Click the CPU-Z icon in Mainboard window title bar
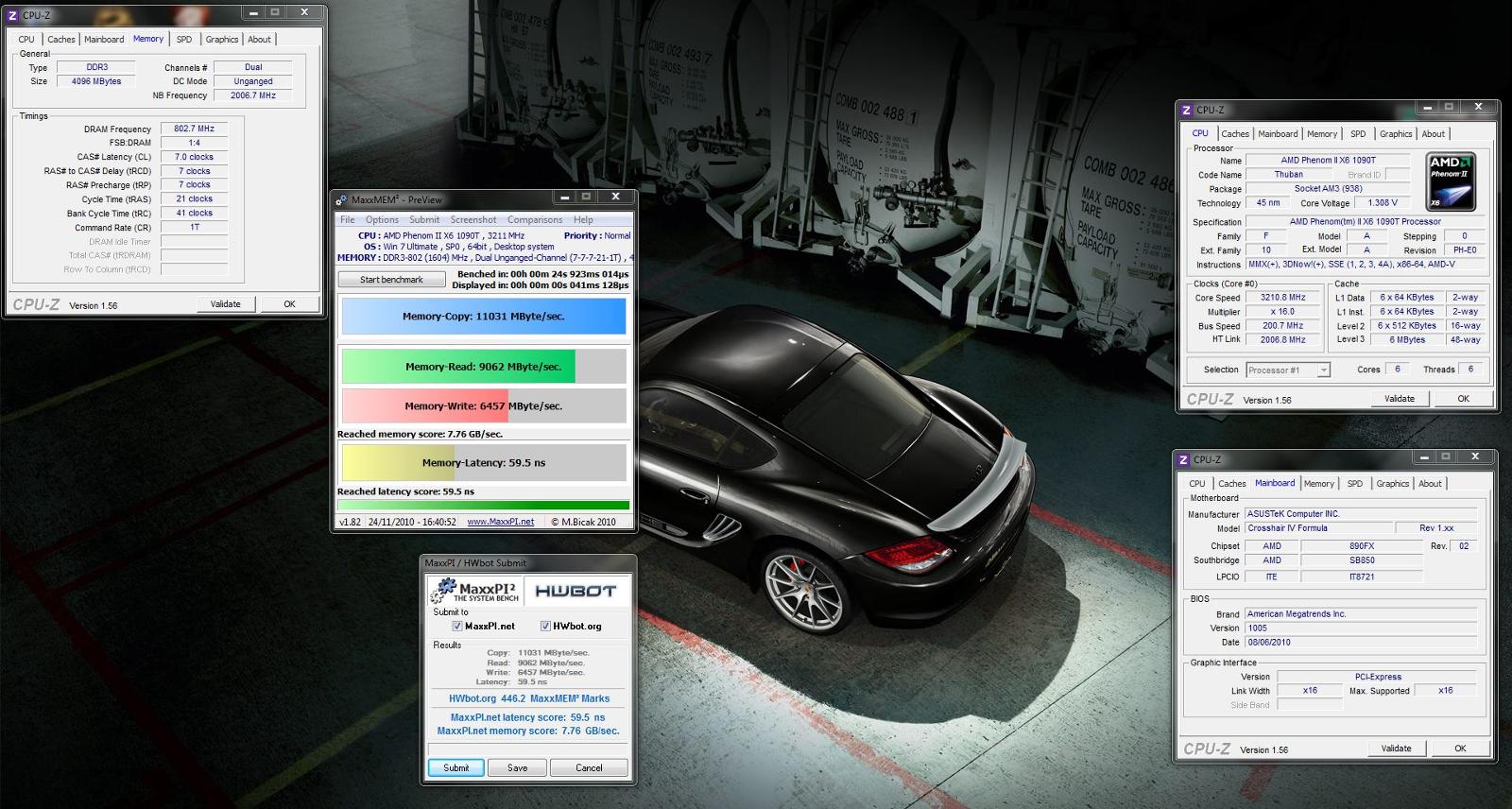Viewport: 1512px width, 809px height. pos(1183,459)
